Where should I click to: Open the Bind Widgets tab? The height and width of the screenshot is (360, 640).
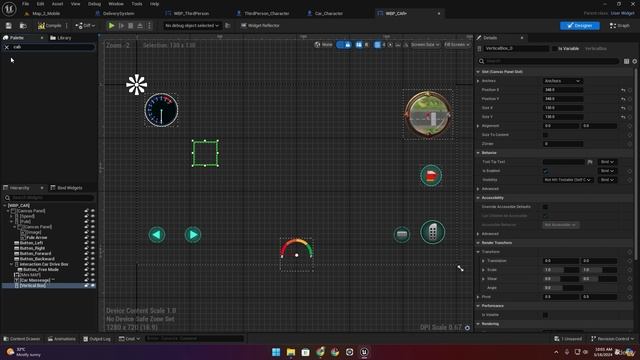pos(66,188)
